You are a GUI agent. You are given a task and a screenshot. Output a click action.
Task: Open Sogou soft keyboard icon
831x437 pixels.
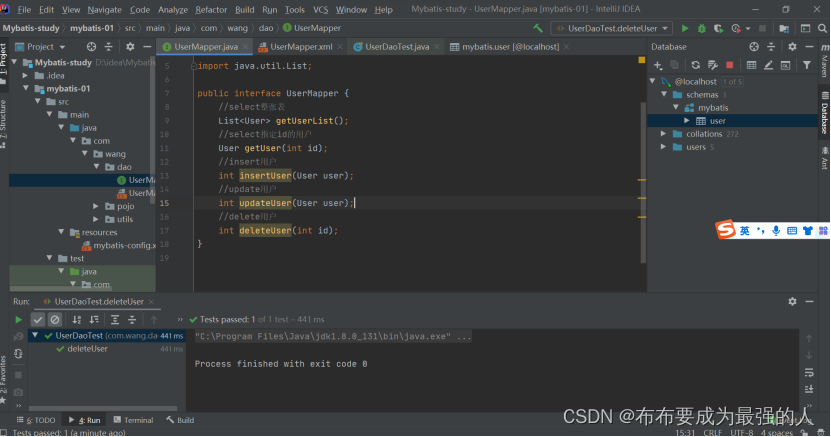click(x=792, y=230)
